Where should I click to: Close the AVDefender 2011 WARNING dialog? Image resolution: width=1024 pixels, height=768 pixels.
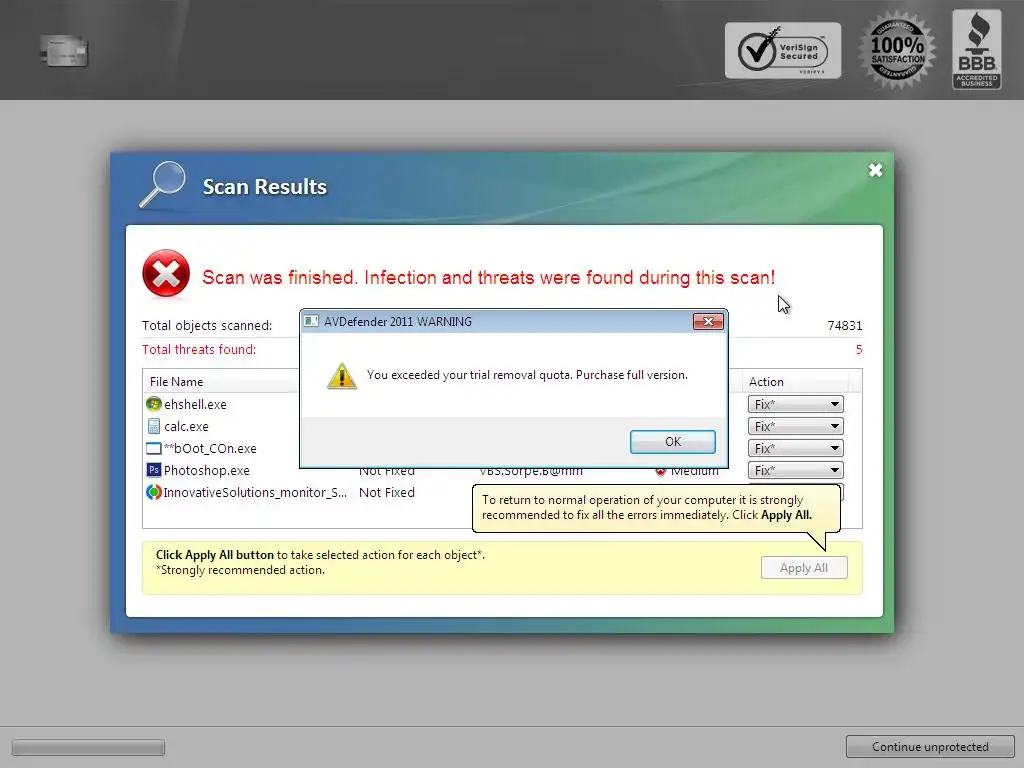[708, 321]
